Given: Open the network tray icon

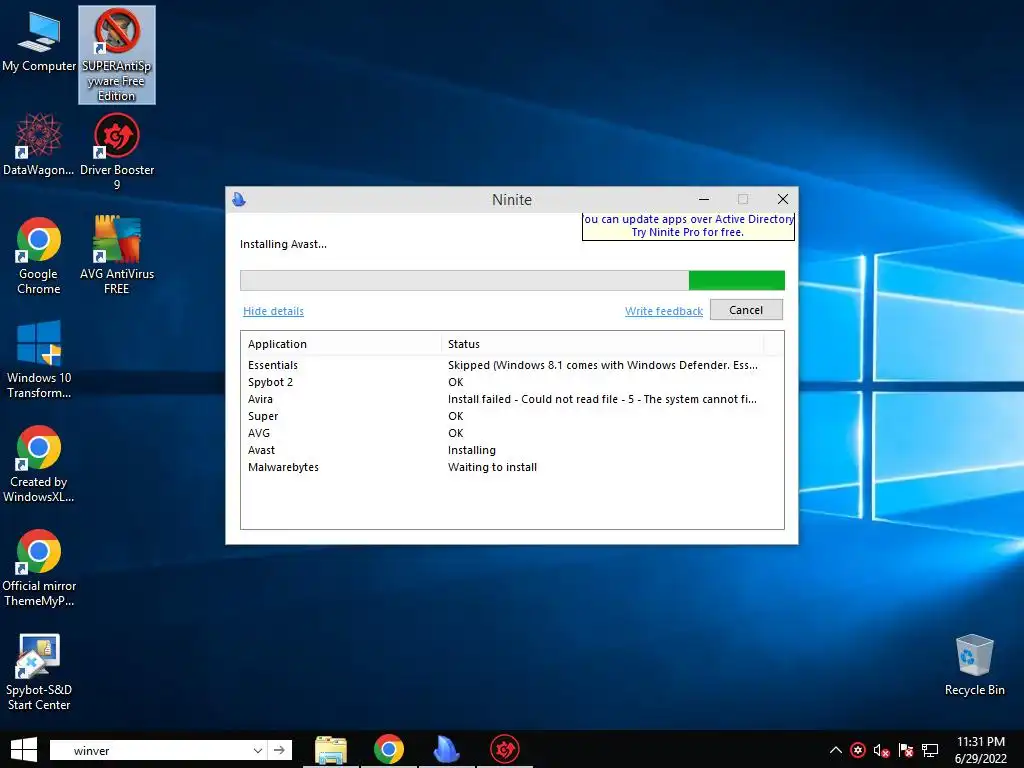Looking at the screenshot, I should click(x=930, y=750).
